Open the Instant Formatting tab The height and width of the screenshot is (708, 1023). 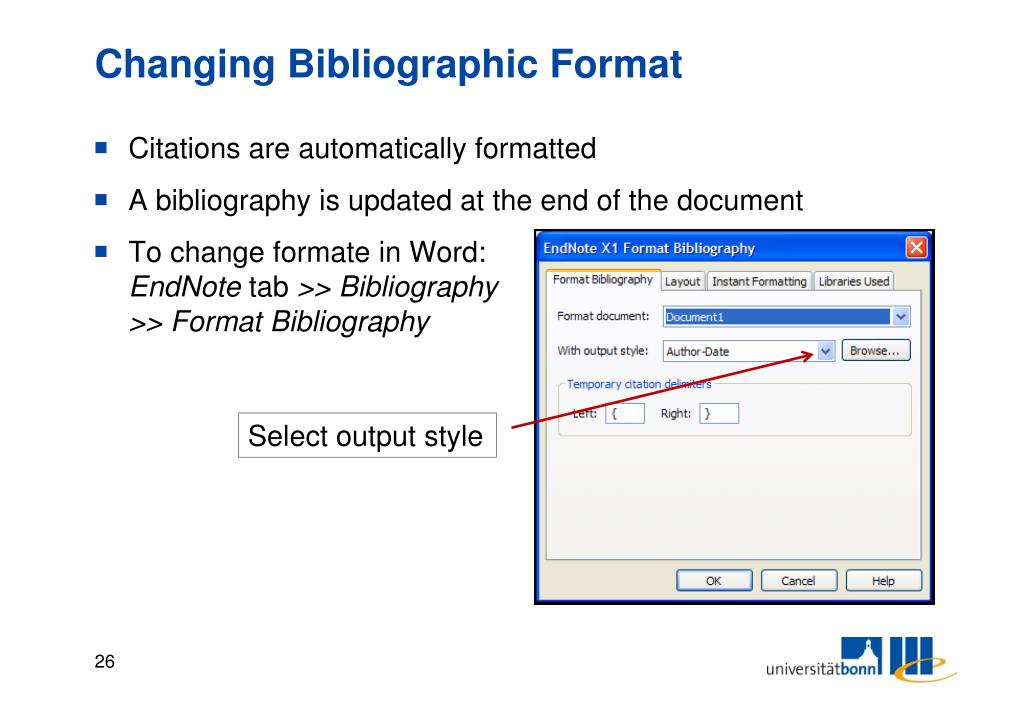pyautogui.click(x=759, y=281)
